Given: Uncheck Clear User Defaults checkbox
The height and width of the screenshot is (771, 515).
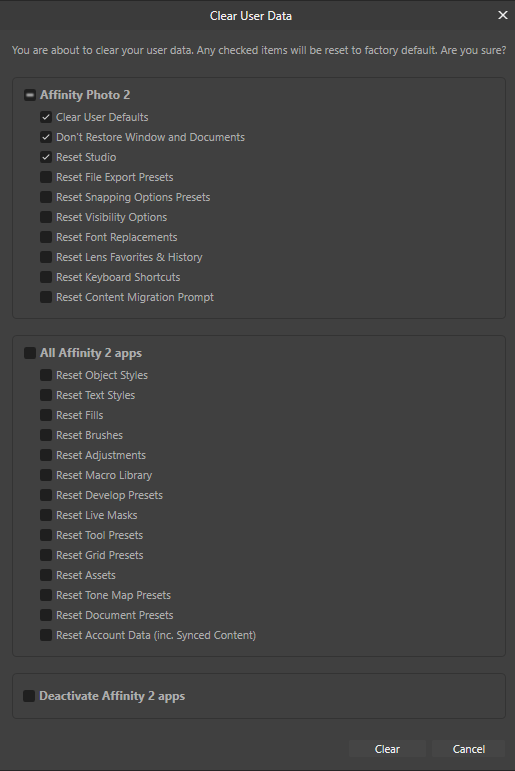Looking at the screenshot, I should 46,117.
